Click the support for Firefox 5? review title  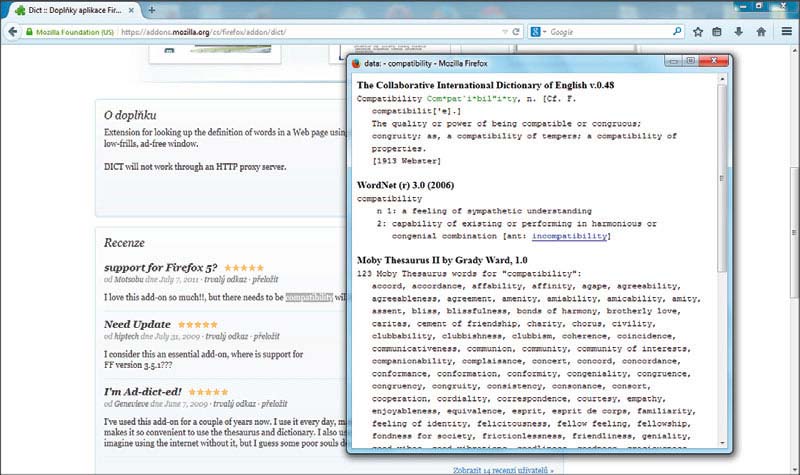[161, 267]
